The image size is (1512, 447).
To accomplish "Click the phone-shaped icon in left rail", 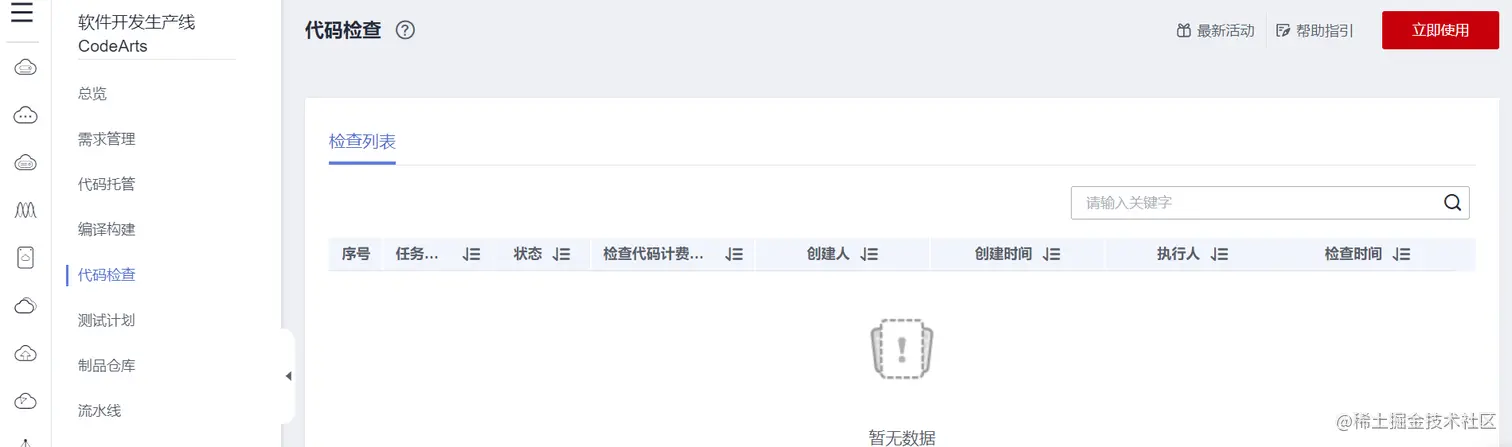I will (26, 257).
